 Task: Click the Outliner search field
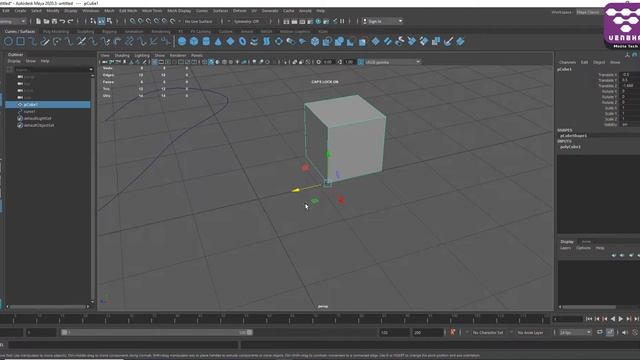click(51, 69)
